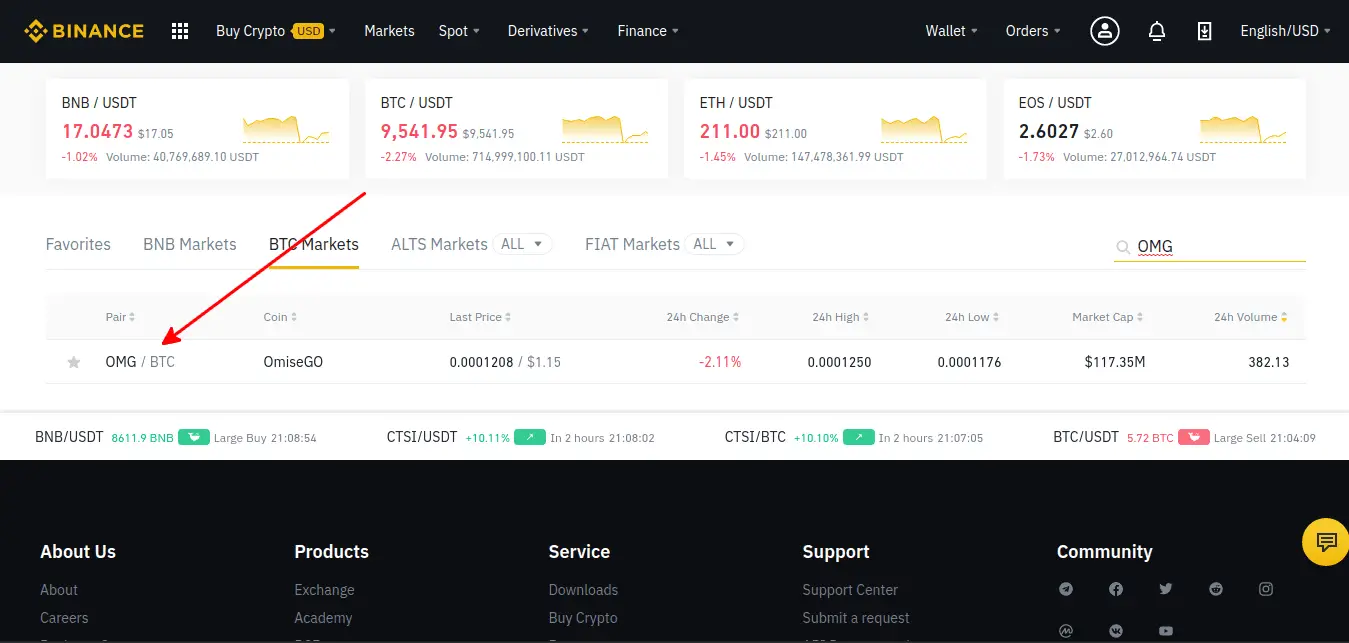The height and width of the screenshot is (643, 1349).
Task: Open Binance Facebook icon
Action: coord(1116,589)
